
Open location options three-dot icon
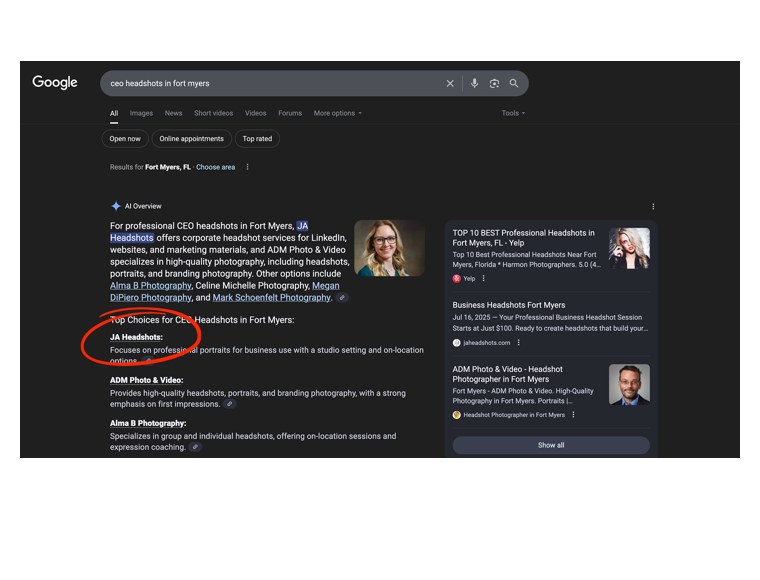tap(247, 167)
